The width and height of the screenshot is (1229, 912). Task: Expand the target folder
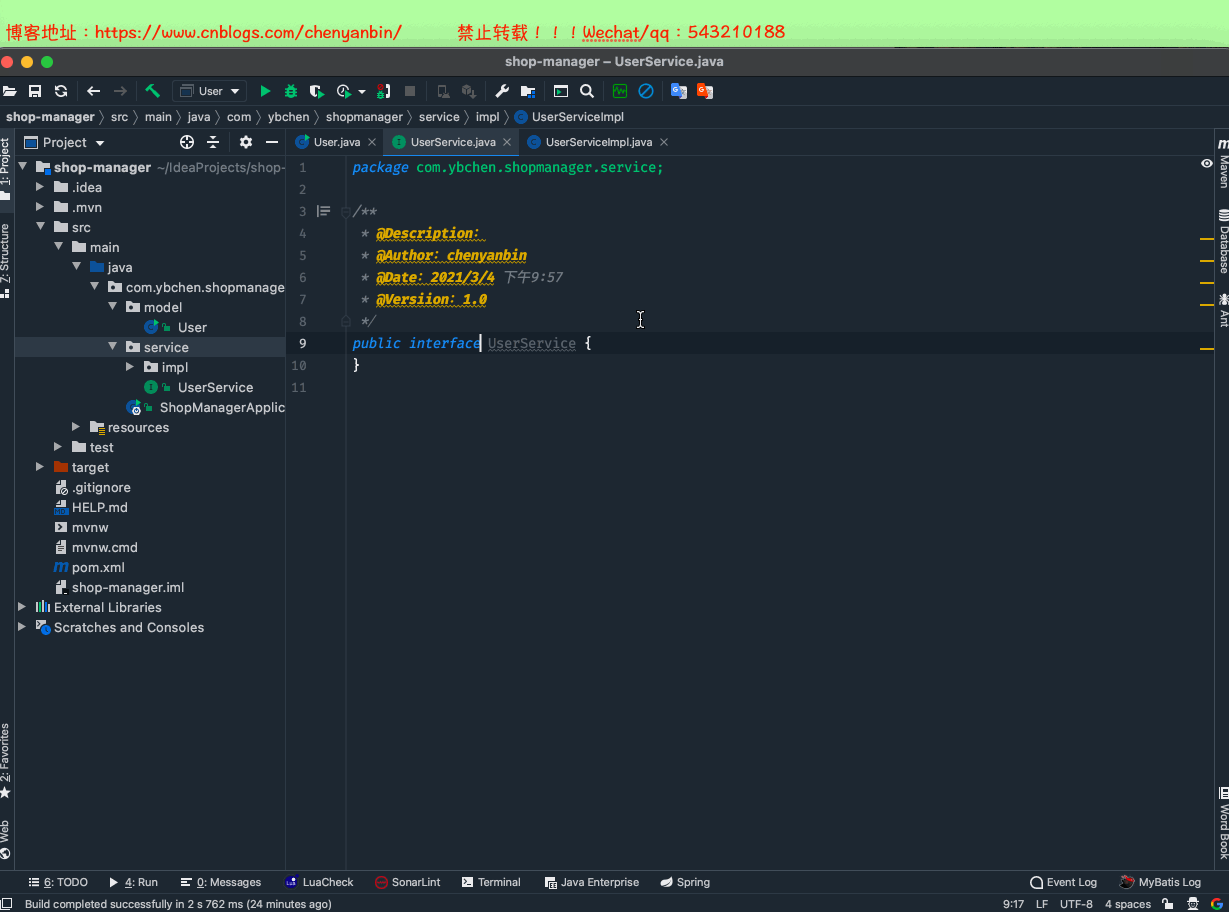tap(40, 467)
